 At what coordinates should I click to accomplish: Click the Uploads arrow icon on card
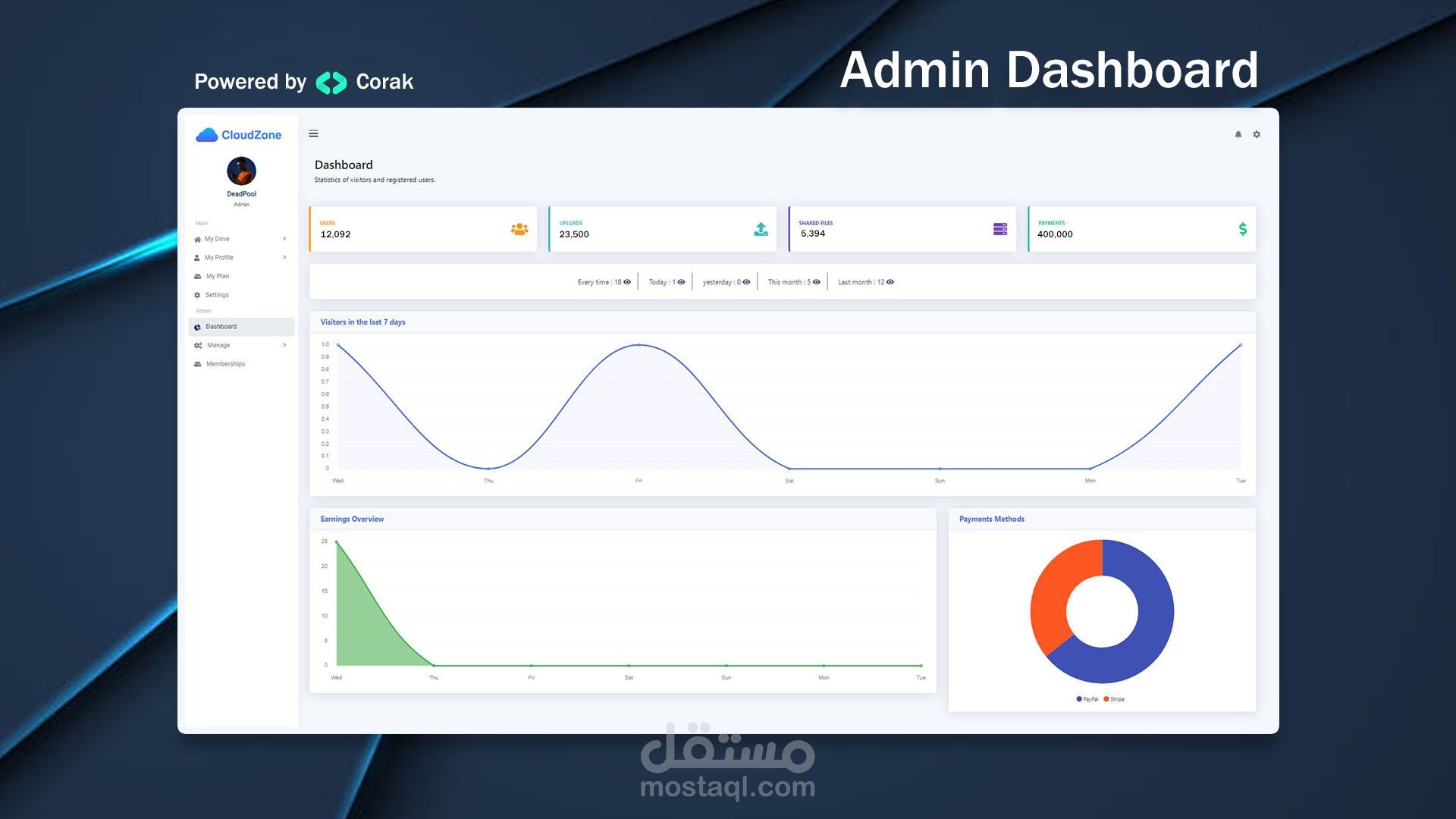[761, 229]
